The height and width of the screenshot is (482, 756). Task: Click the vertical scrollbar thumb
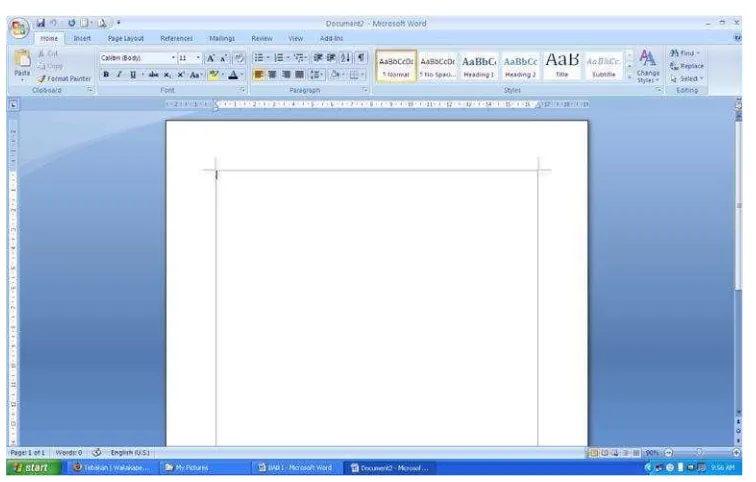point(738,206)
